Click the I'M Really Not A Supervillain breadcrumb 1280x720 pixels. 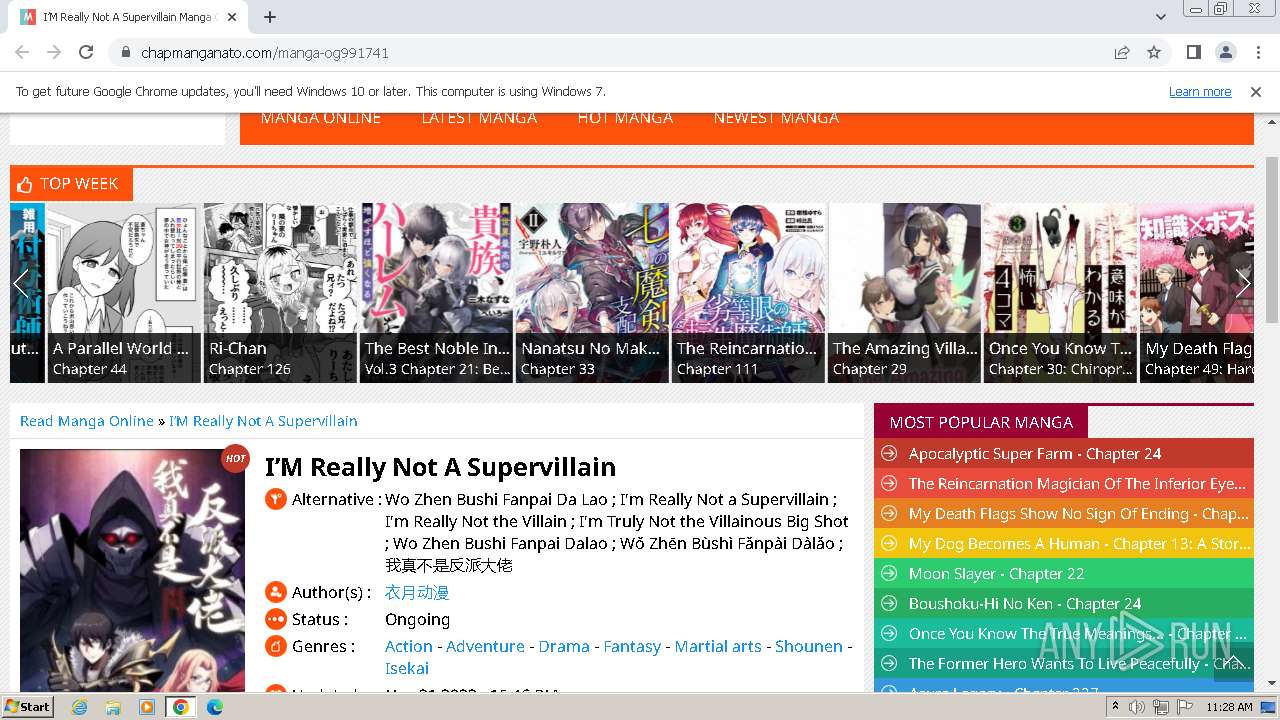coord(263,421)
